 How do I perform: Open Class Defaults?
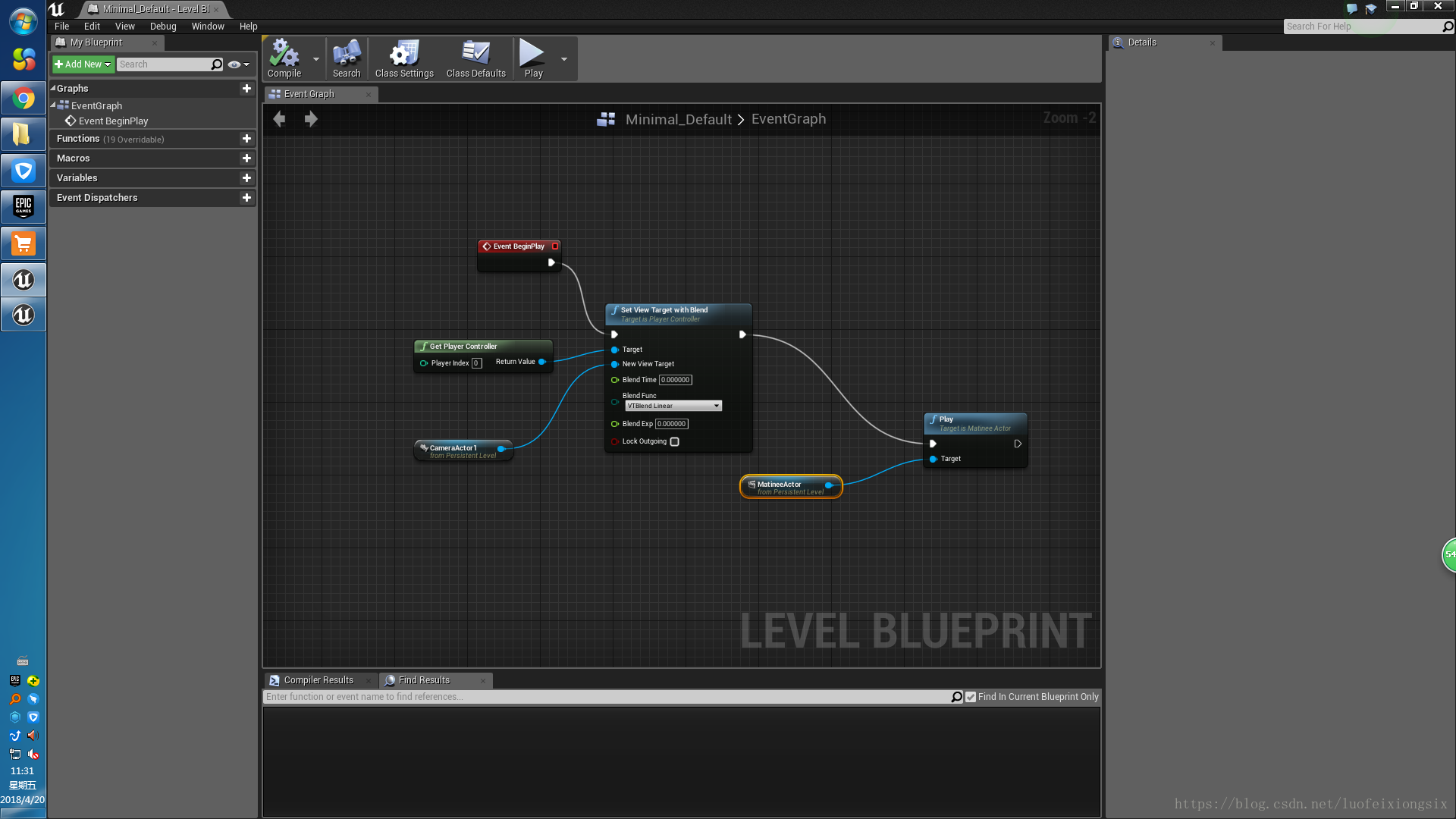[x=475, y=58]
